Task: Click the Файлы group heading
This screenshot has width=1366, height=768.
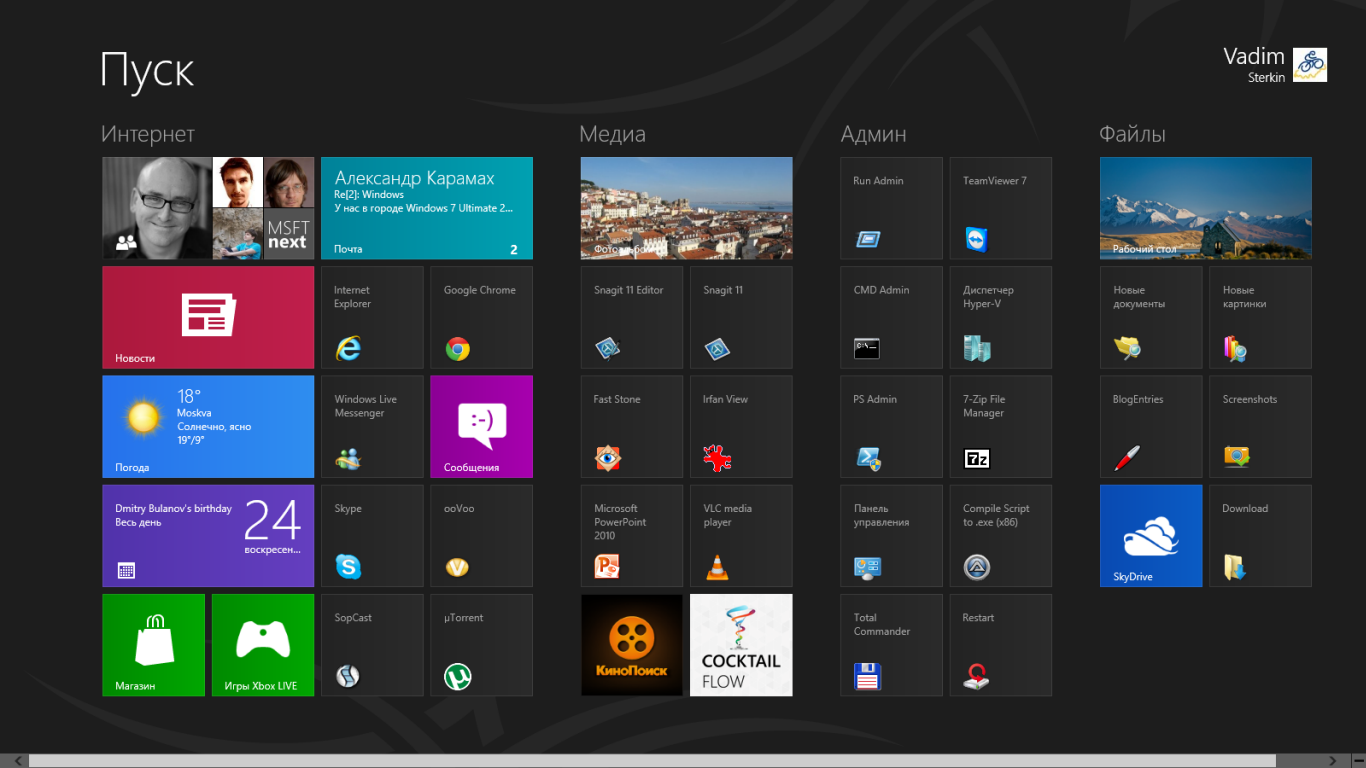Action: click(1132, 134)
